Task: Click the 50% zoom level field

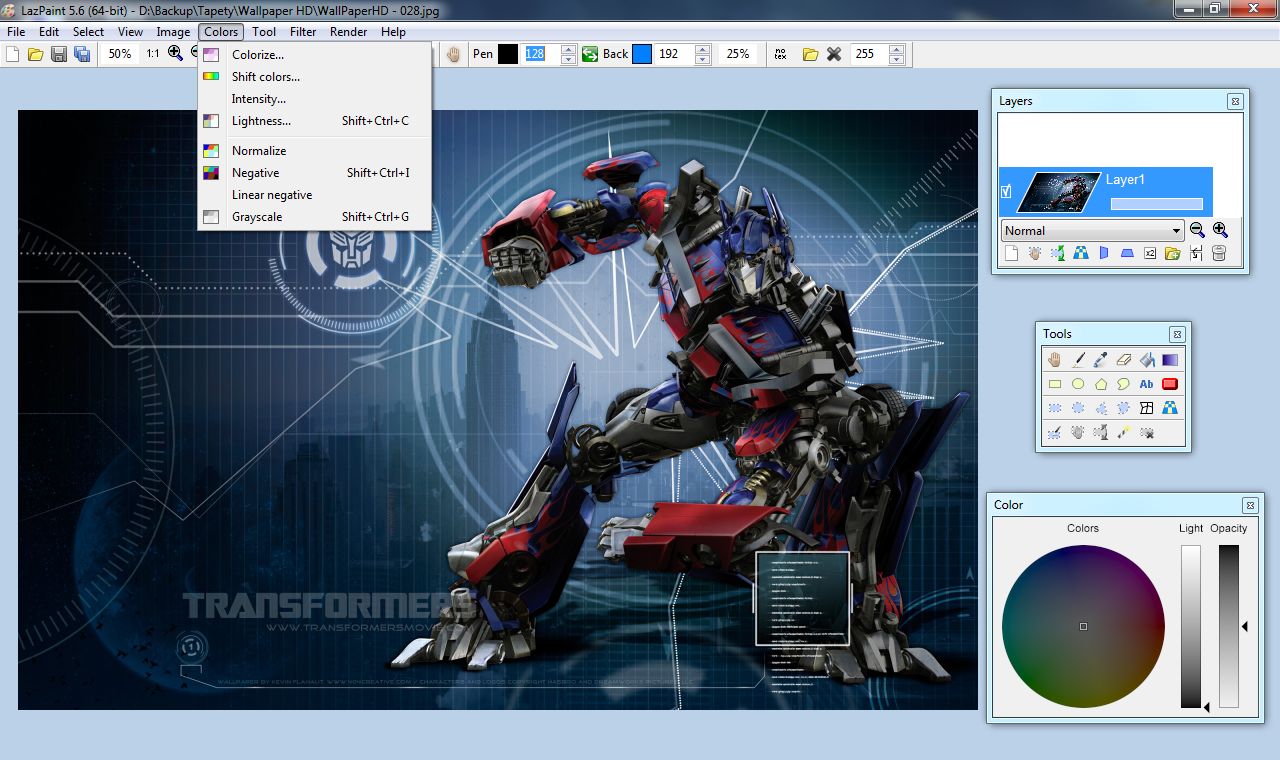Action: pos(120,54)
